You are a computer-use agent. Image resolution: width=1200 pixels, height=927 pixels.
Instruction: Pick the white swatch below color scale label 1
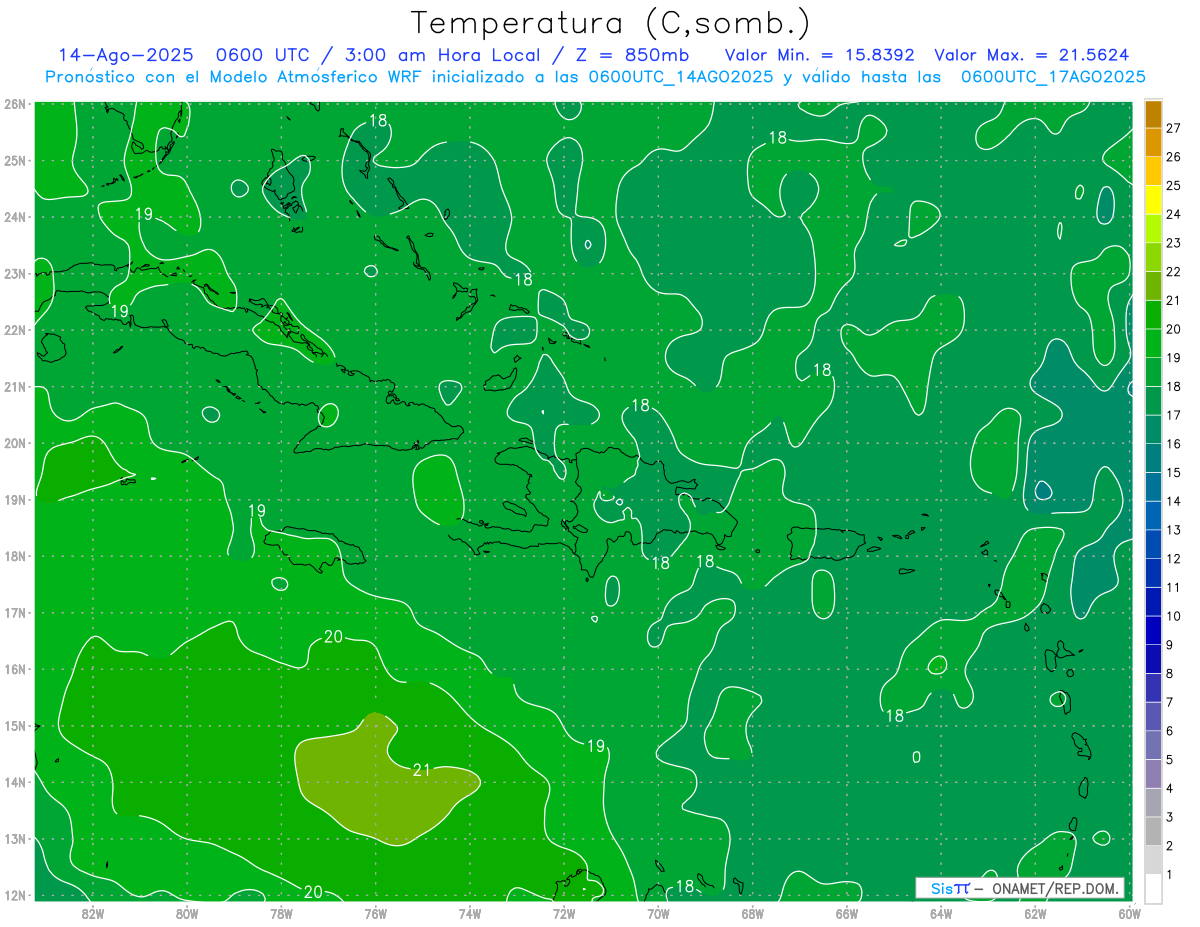(1152, 889)
